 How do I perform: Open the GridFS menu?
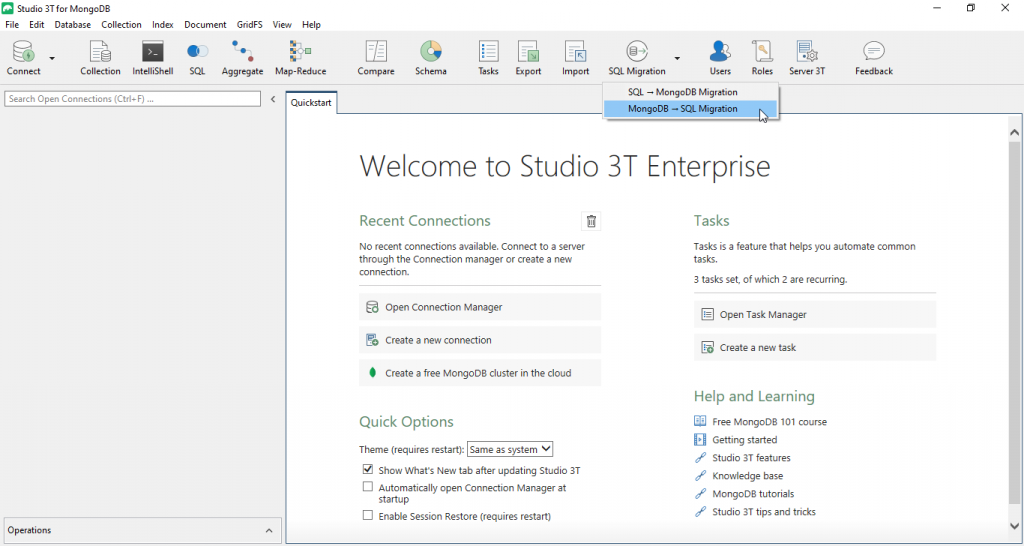(x=249, y=24)
